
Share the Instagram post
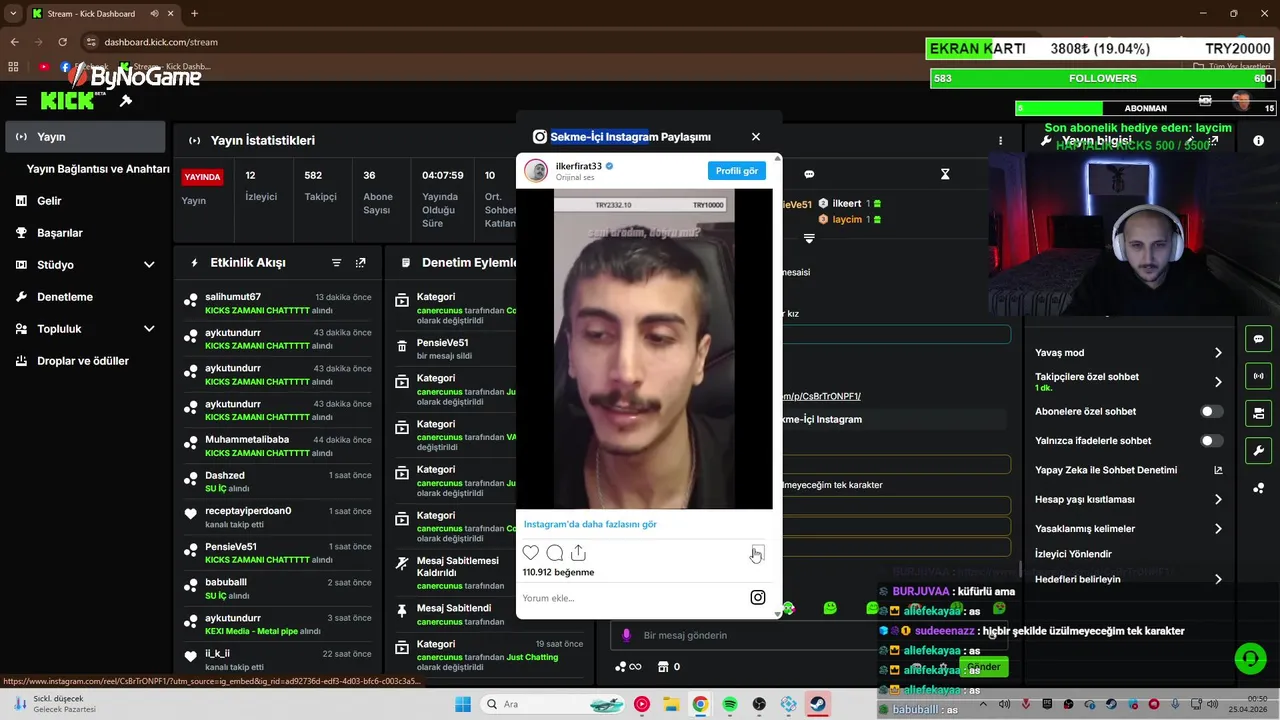click(x=578, y=553)
